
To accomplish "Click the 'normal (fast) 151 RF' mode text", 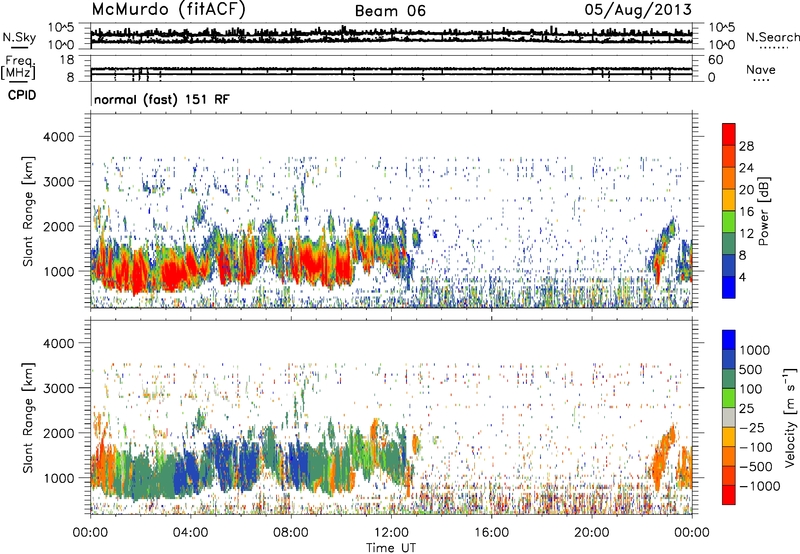I will pyautogui.click(x=162, y=99).
